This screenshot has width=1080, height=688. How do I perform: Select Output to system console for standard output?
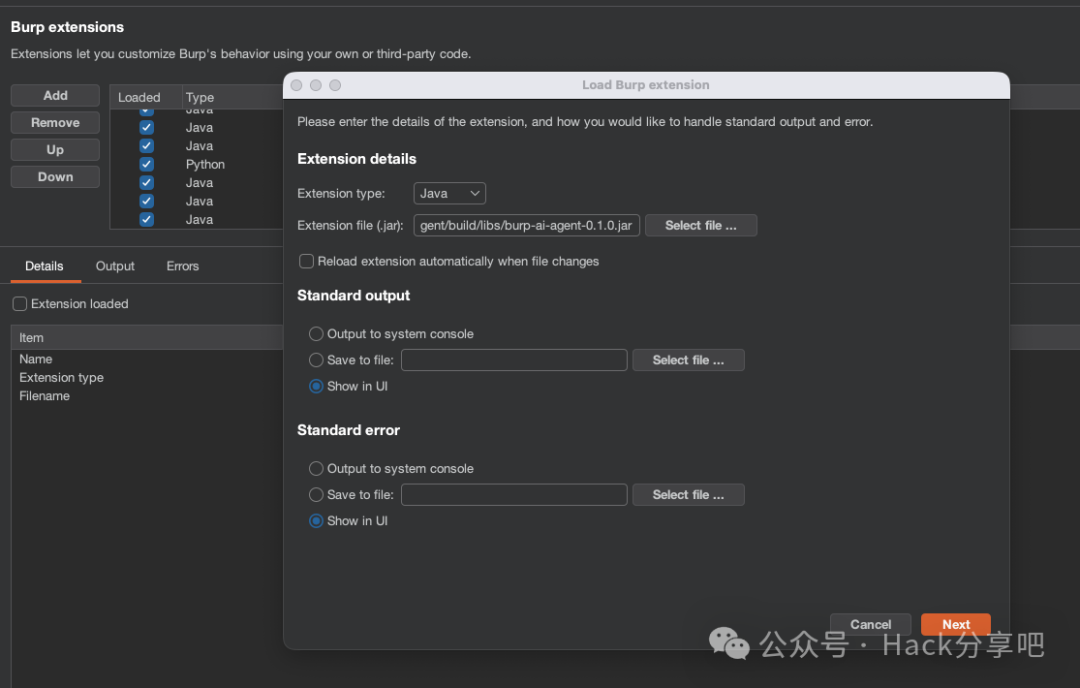[316, 333]
